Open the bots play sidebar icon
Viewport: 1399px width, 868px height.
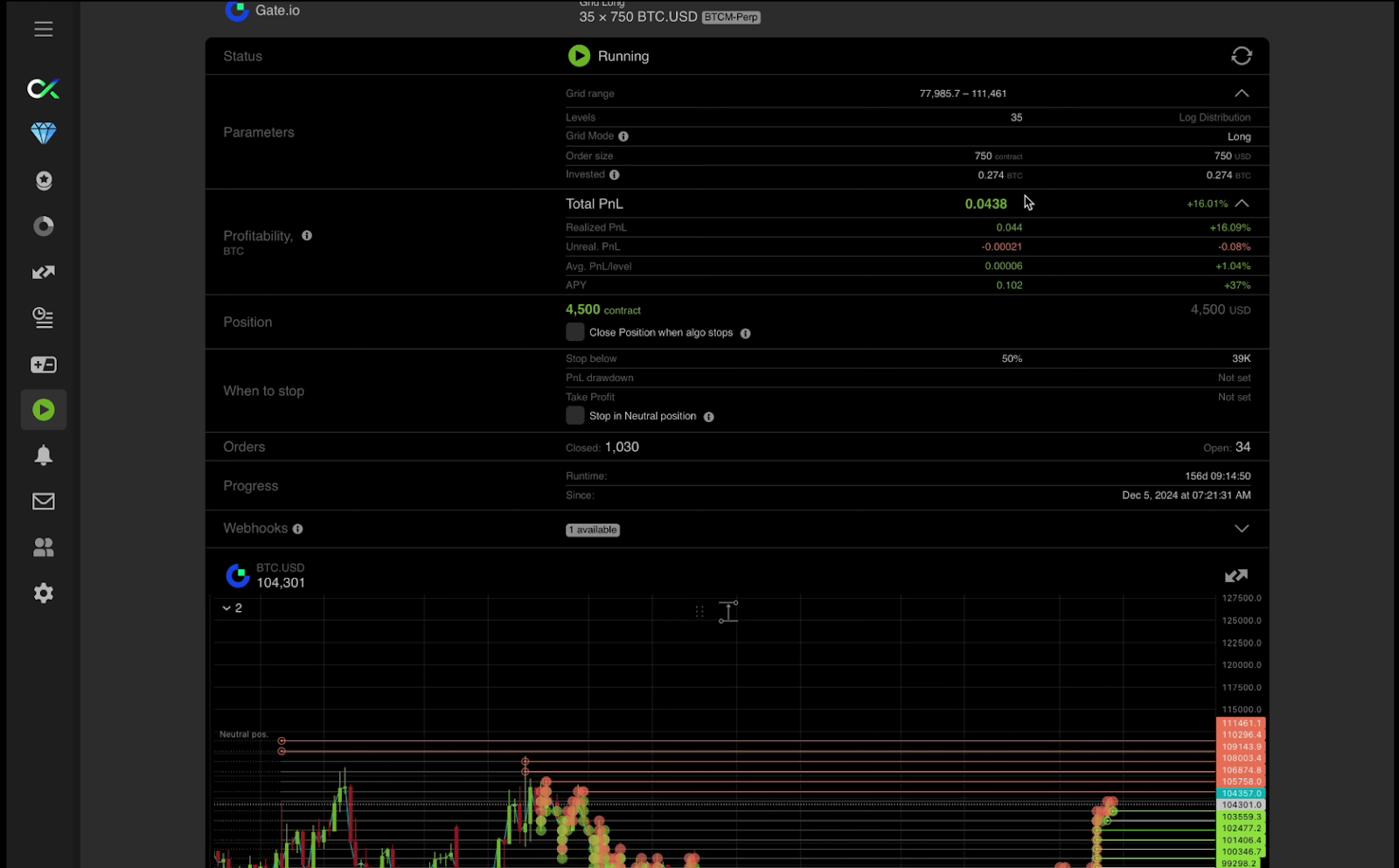[x=43, y=409]
